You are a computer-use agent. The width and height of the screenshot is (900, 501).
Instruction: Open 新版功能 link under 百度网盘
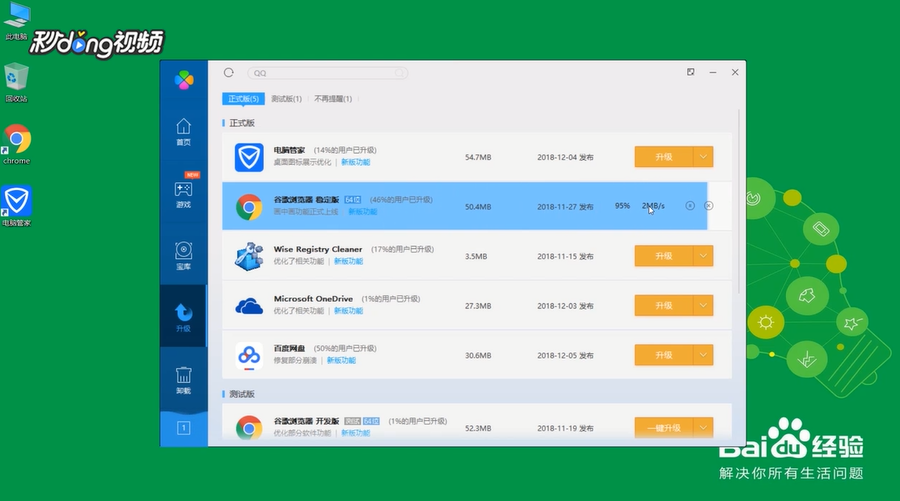tap(342, 360)
